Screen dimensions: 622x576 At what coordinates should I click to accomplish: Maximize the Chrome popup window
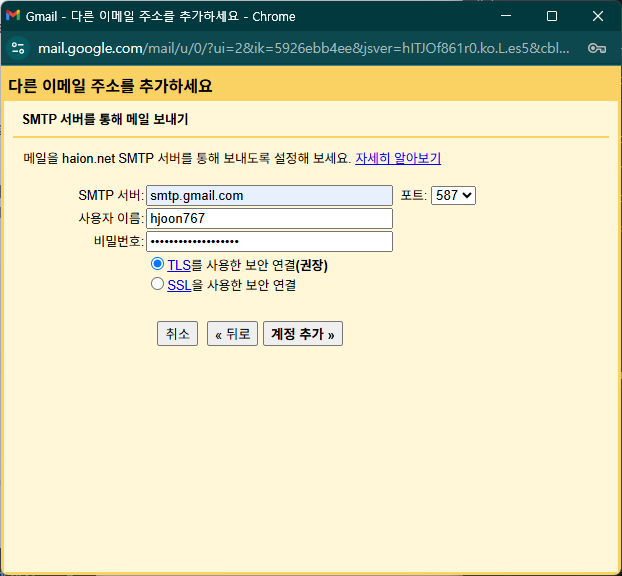coord(552,16)
